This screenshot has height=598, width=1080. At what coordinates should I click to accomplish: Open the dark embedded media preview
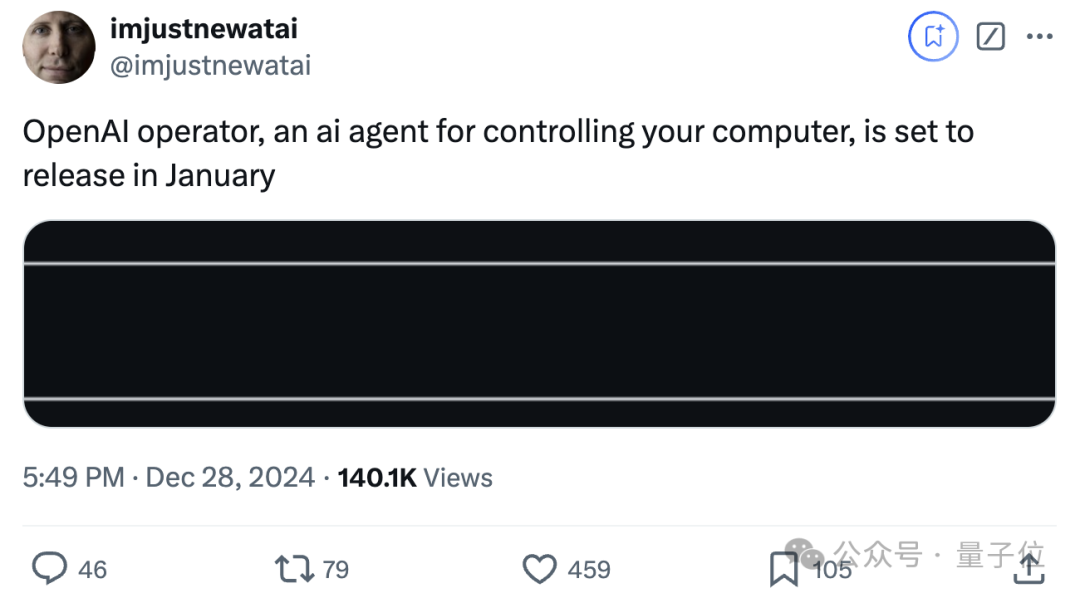click(x=539, y=324)
